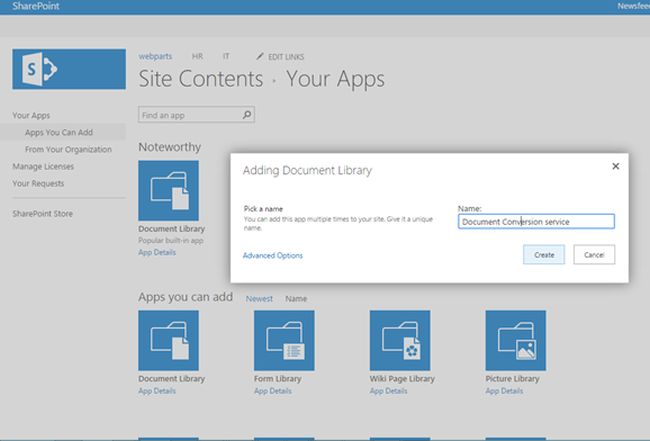Select Document Library tile under Apps you can add
The height and width of the screenshot is (441, 650).
coord(168,340)
